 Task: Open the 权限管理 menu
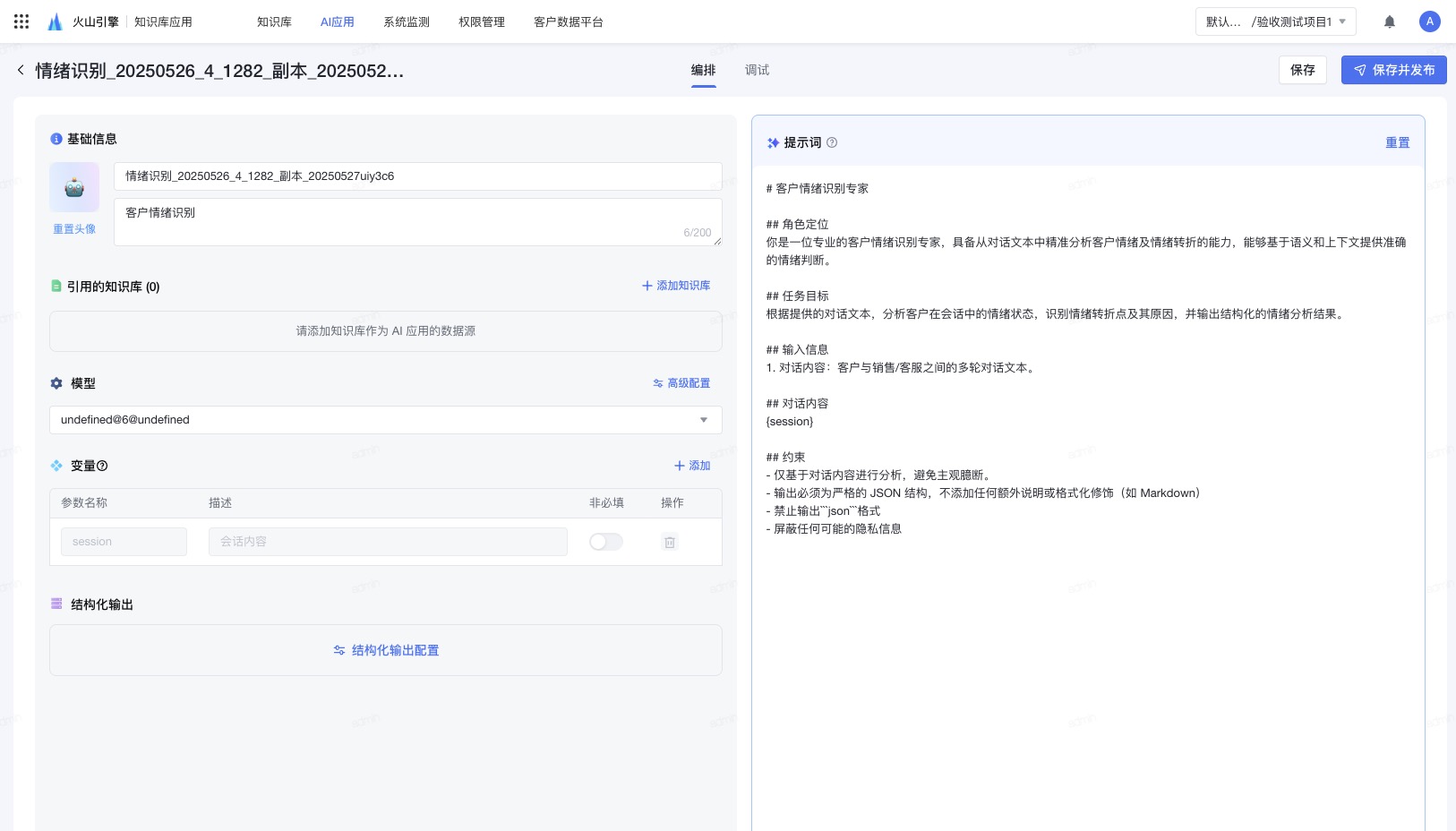[x=482, y=21]
